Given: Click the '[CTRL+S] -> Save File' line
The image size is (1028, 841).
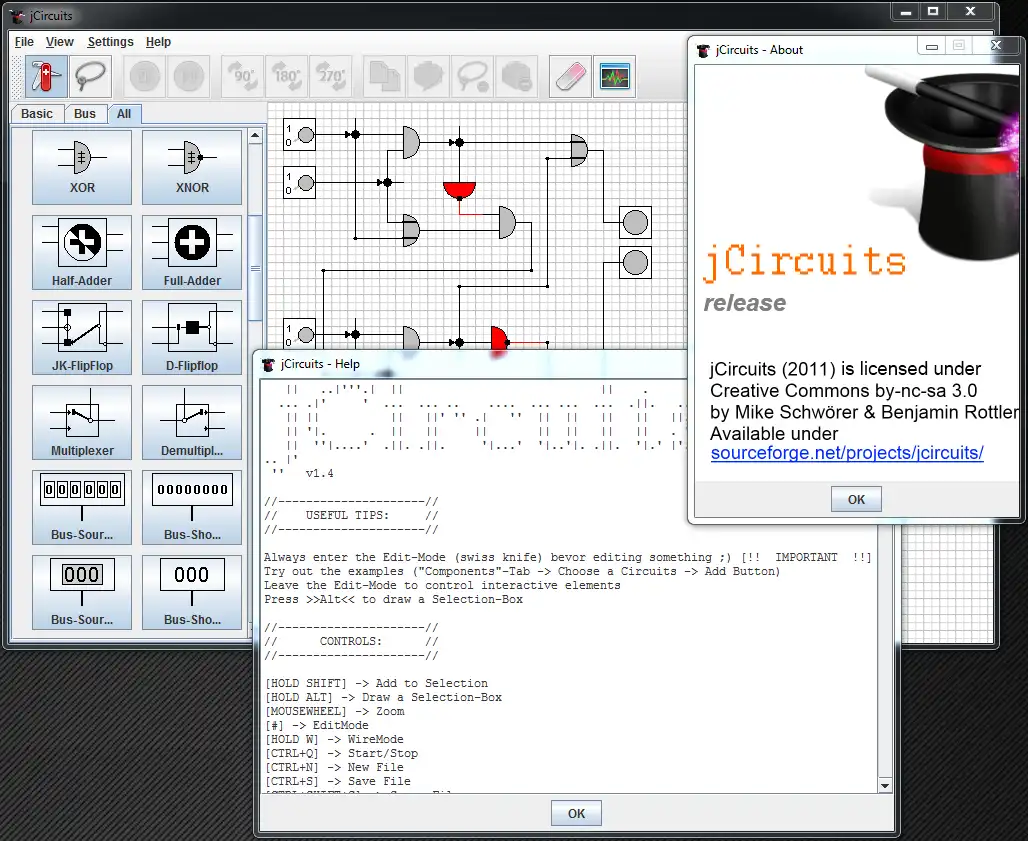Looking at the screenshot, I should (x=338, y=781).
